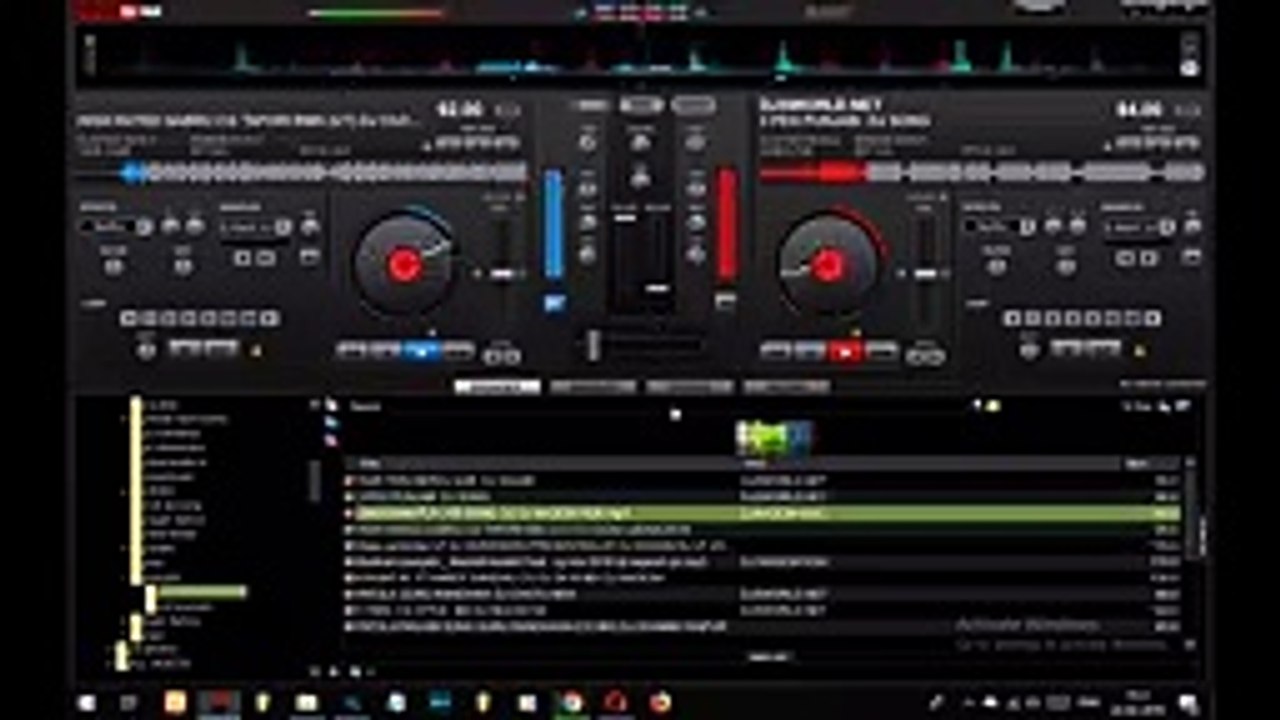
Task: Select the highlighted first browser panel tab
Action: pyautogui.click(x=497, y=387)
